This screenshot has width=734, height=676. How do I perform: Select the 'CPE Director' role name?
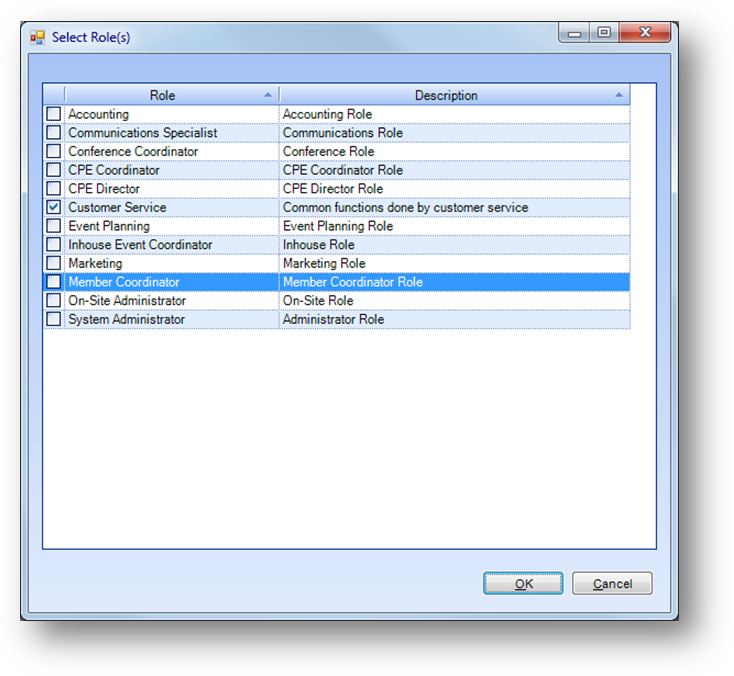pos(104,189)
